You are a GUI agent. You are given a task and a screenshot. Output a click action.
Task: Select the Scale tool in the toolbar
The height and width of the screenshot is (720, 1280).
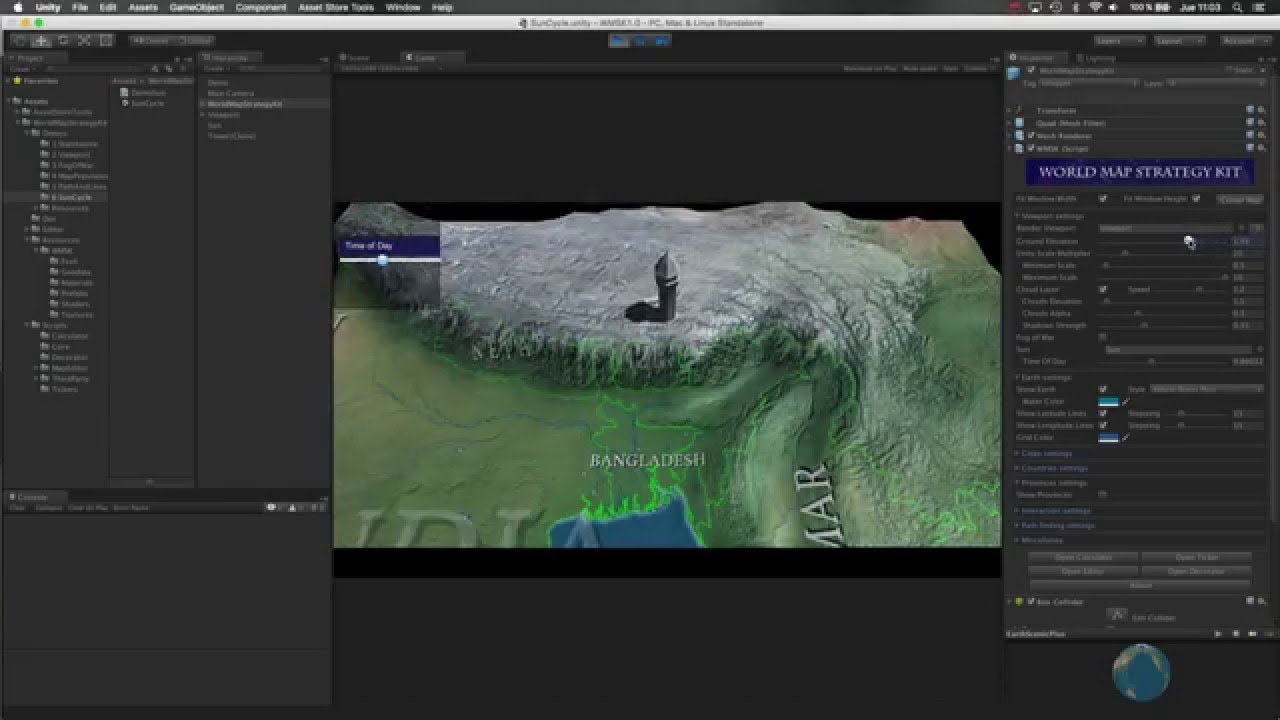[x=82, y=41]
